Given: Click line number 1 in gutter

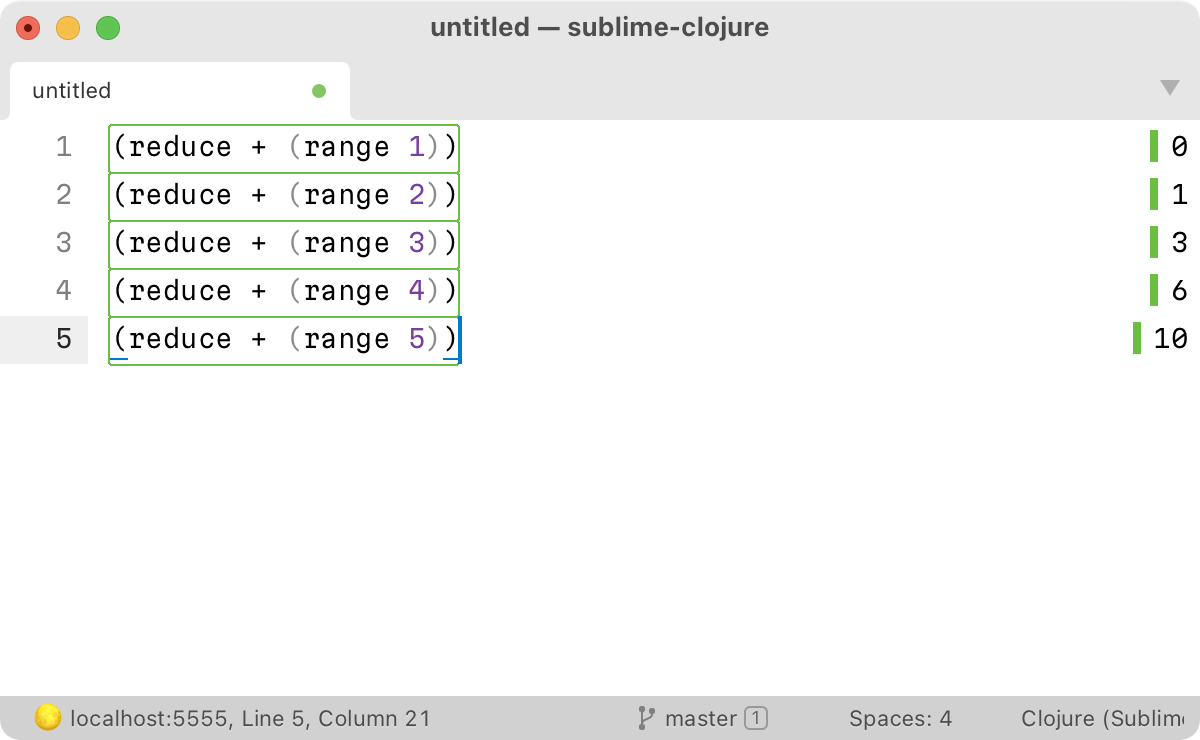Looking at the screenshot, I should coord(64,147).
